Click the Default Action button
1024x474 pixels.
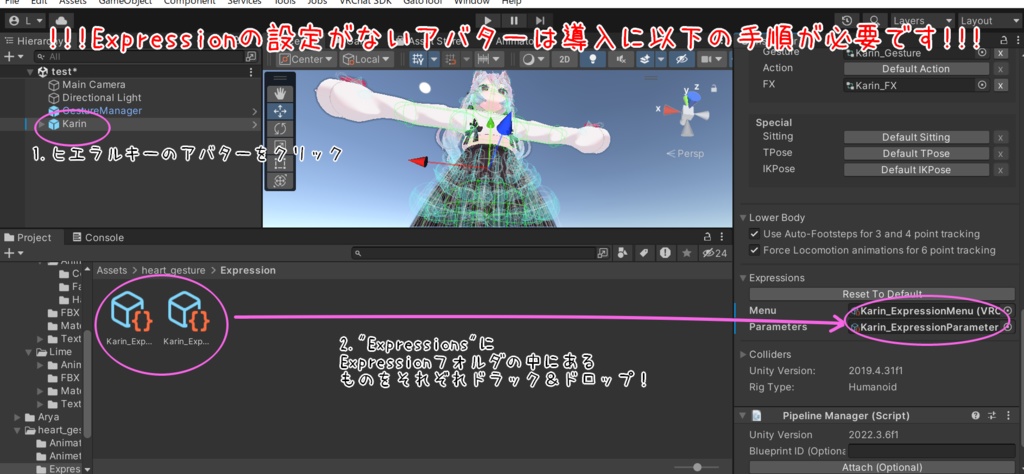pyautogui.click(x=916, y=69)
